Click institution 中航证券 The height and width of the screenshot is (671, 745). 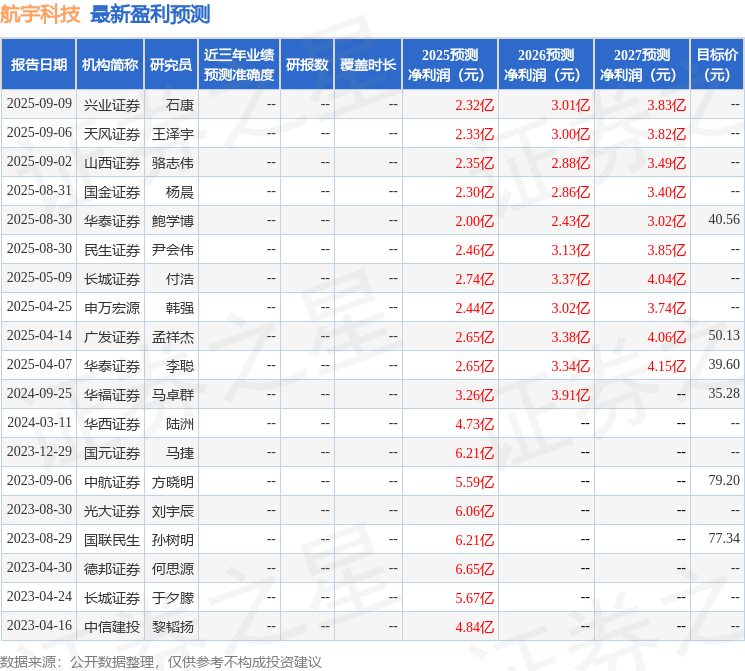coord(112,482)
